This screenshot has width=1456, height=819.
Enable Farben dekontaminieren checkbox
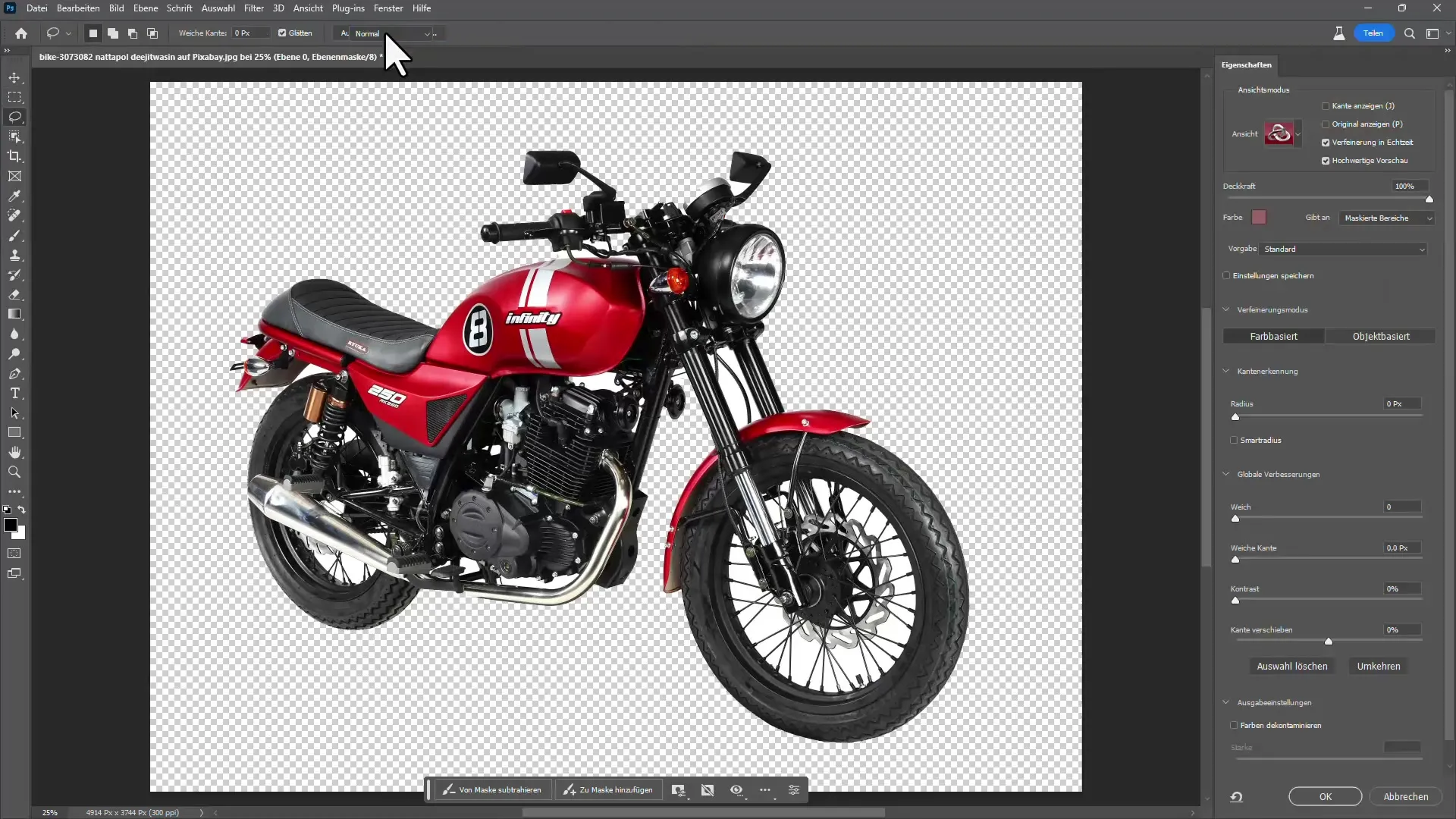pyautogui.click(x=1234, y=726)
